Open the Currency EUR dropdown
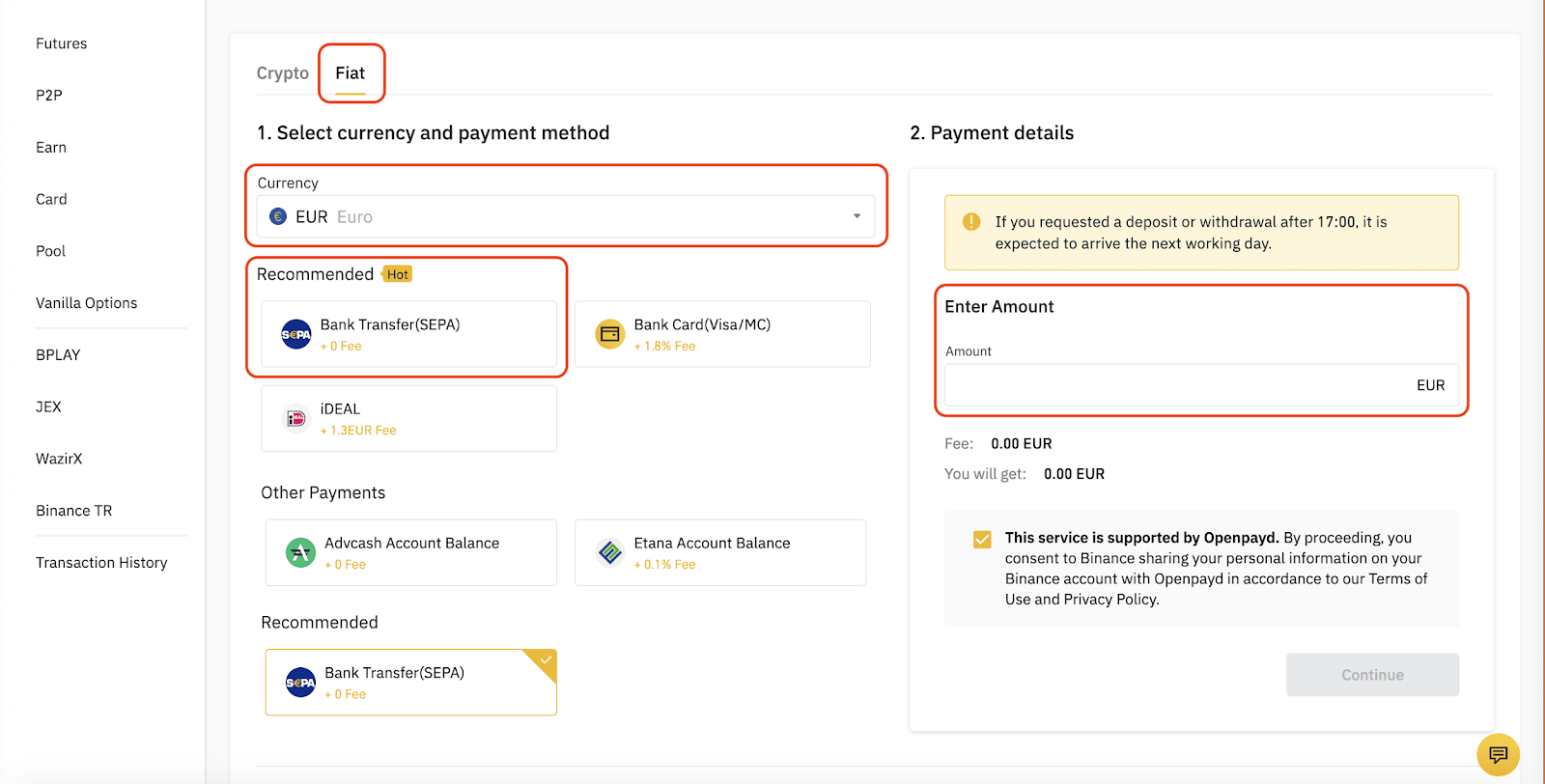The image size is (1545, 784). click(x=566, y=216)
